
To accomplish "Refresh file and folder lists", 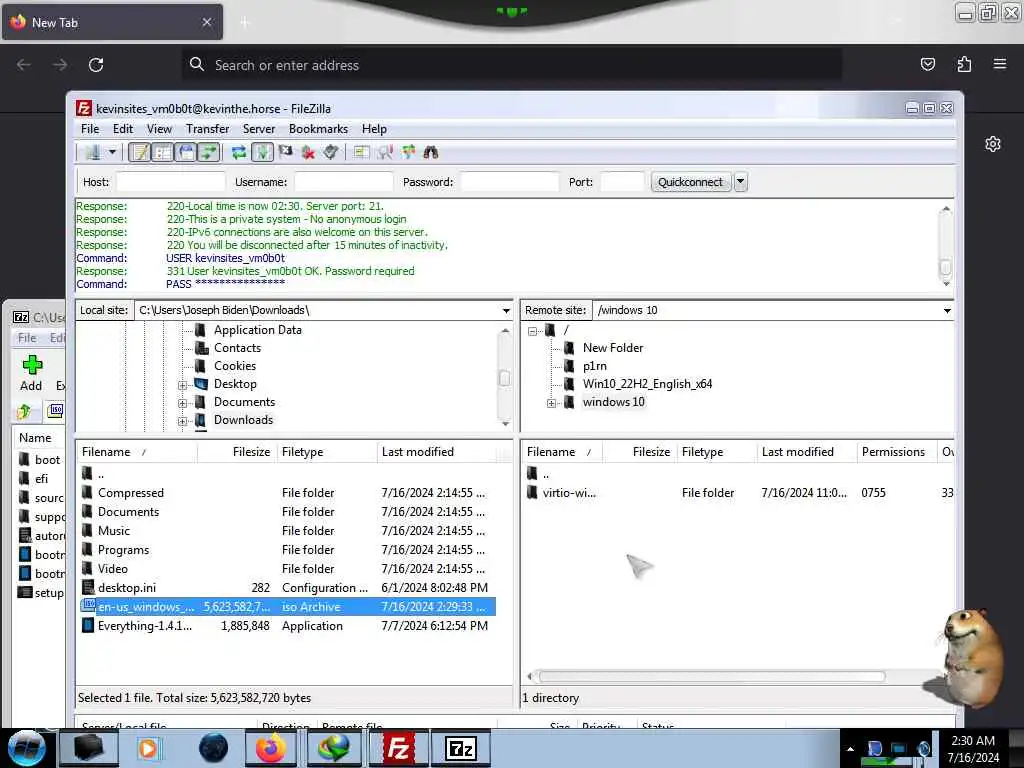I will pyautogui.click(x=238, y=153).
